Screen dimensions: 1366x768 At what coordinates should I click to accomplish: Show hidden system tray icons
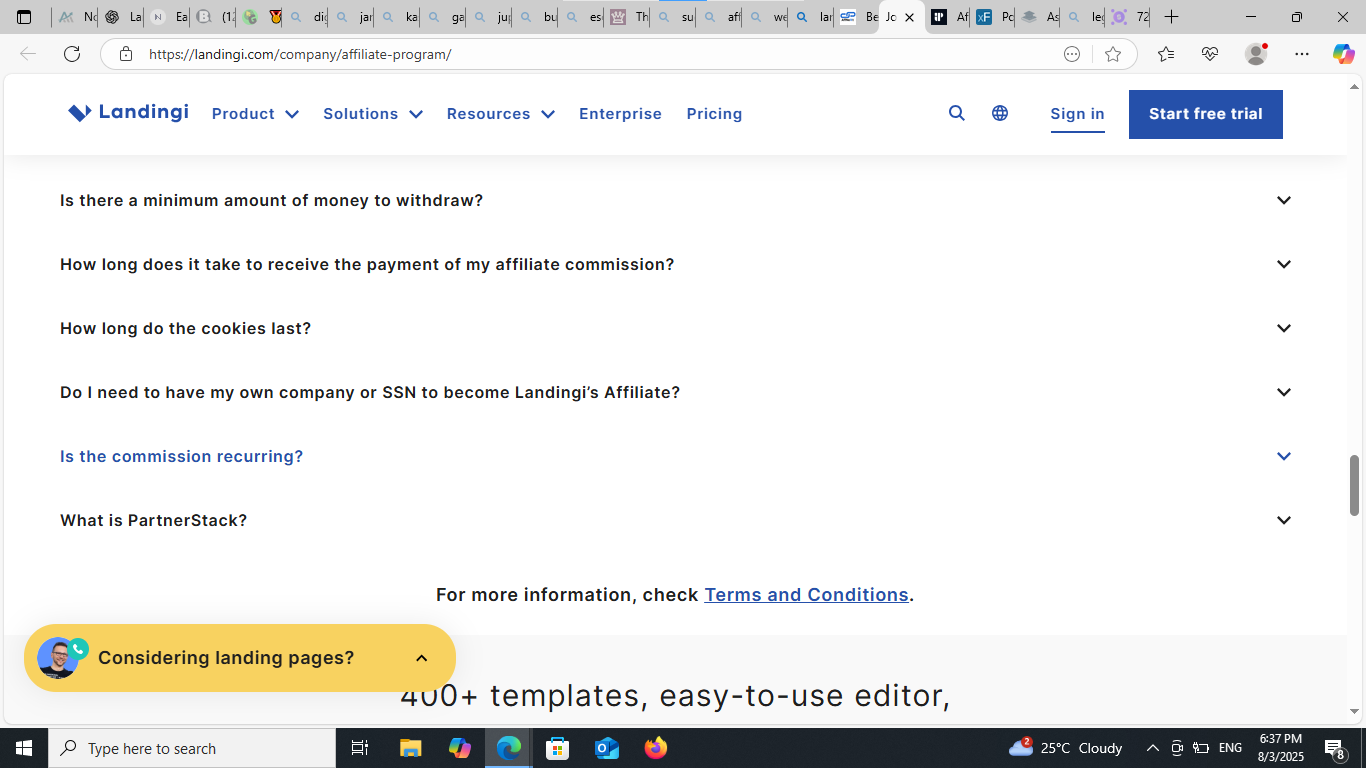1152,748
